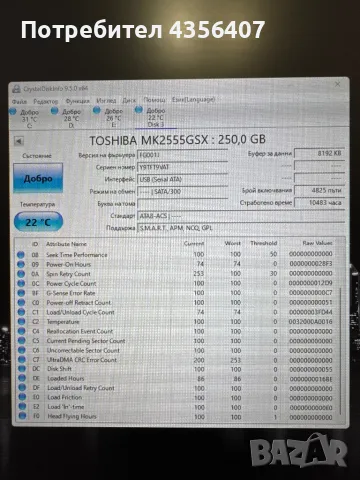This screenshot has width=360, height=480.
Task: Click status dot for Head Flying Hours
Action: tap(23, 416)
